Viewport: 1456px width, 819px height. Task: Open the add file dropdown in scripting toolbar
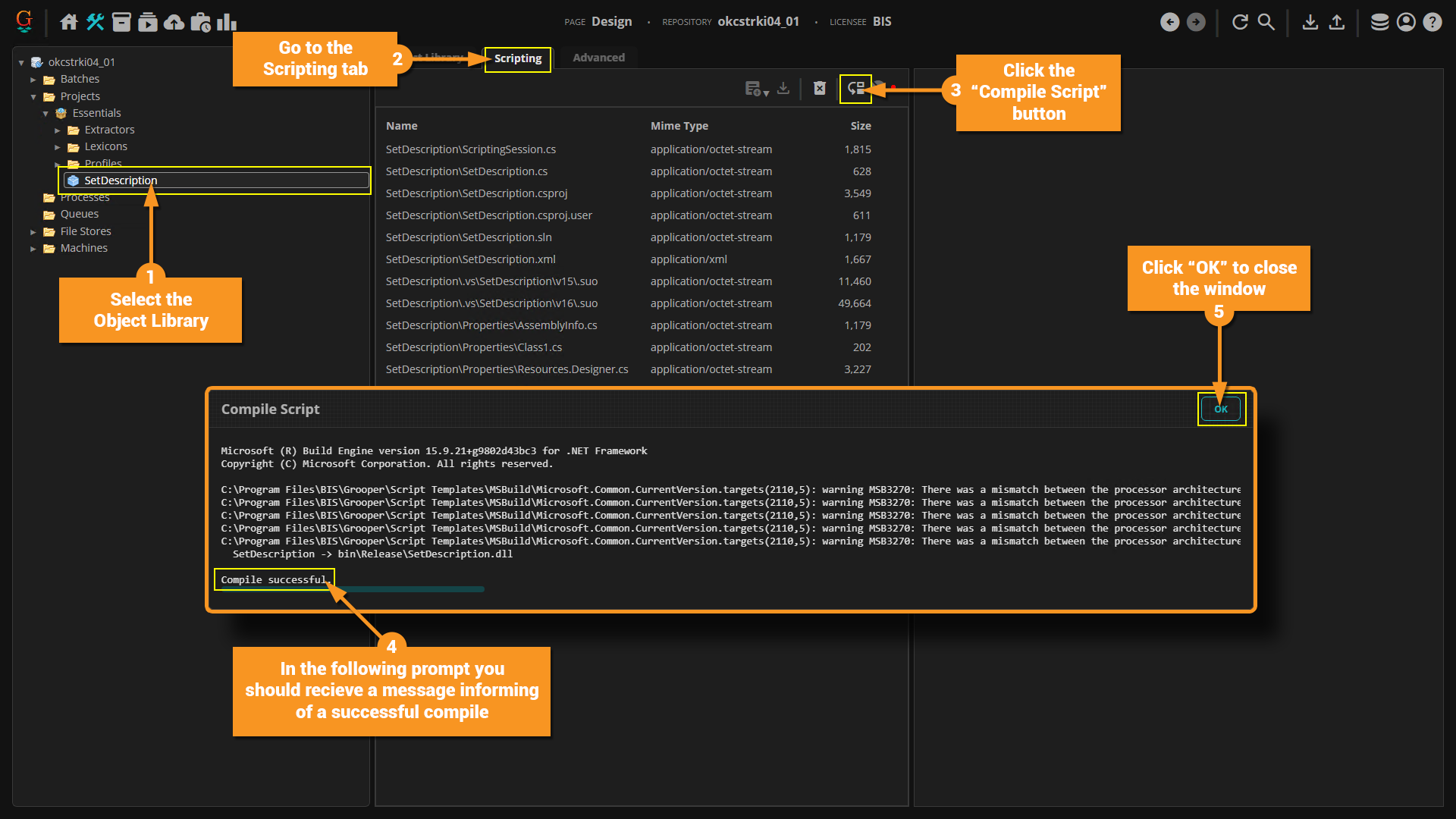756,89
